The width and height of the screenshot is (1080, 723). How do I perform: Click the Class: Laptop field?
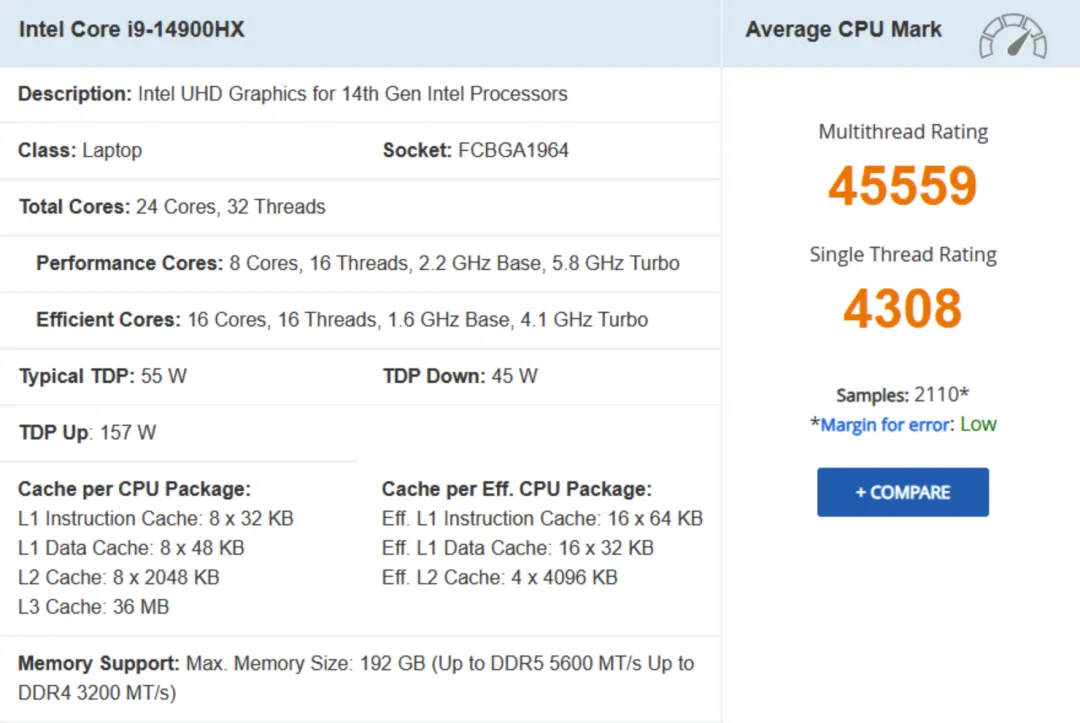[80, 150]
